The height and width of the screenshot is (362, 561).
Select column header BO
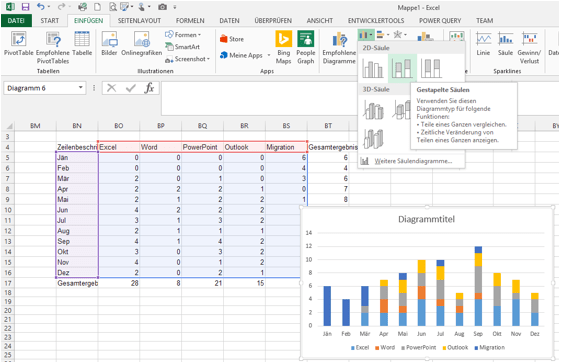pos(118,126)
